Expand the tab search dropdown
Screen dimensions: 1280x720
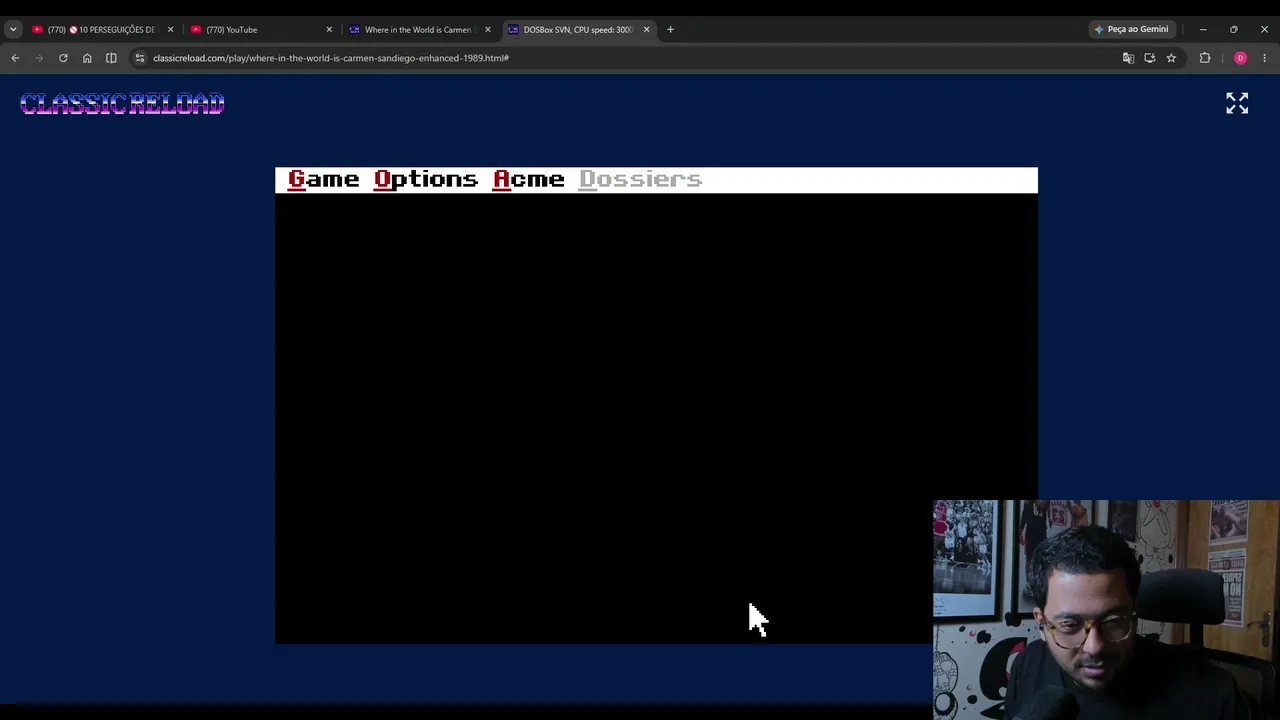tap(13, 30)
